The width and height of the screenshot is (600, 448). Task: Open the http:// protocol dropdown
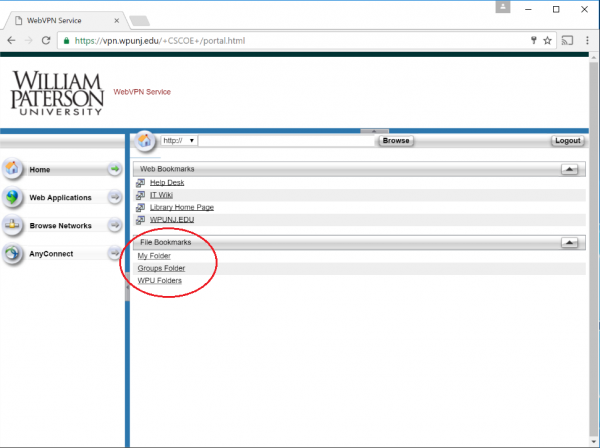click(180, 141)
